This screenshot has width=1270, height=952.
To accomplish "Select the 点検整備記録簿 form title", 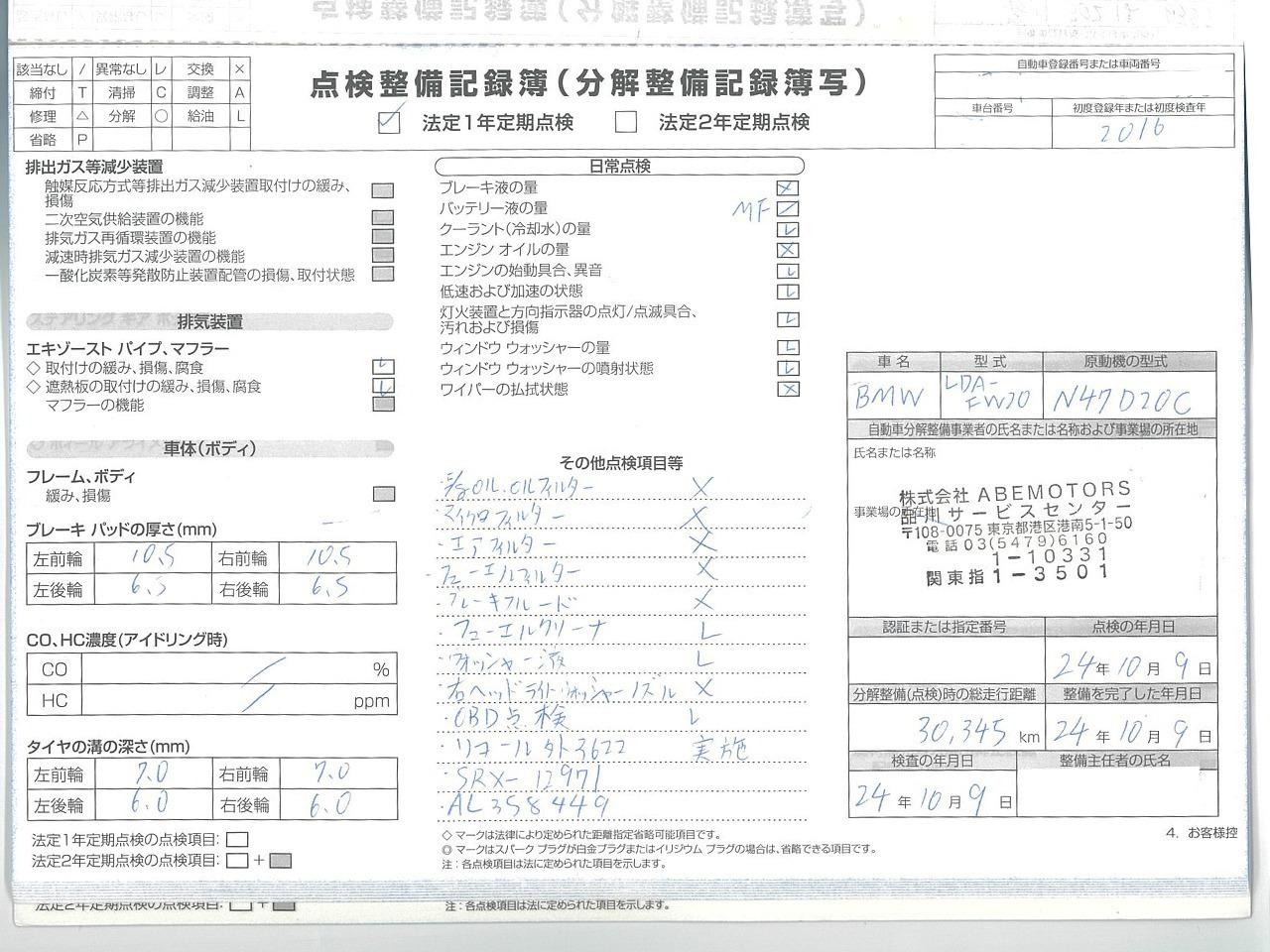I will [589, 83].
